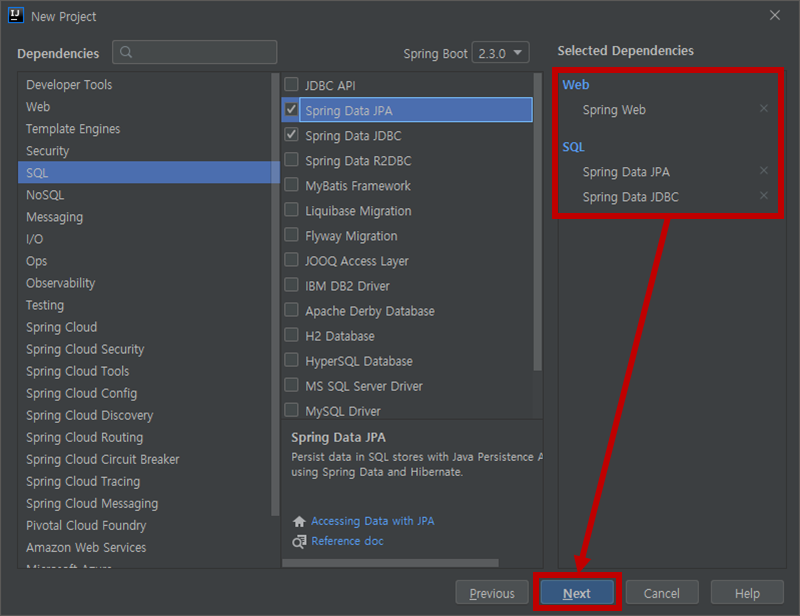The image size is (800, 616).
Task: Select Spring Cloud Tools category
Action: [145, 371]
